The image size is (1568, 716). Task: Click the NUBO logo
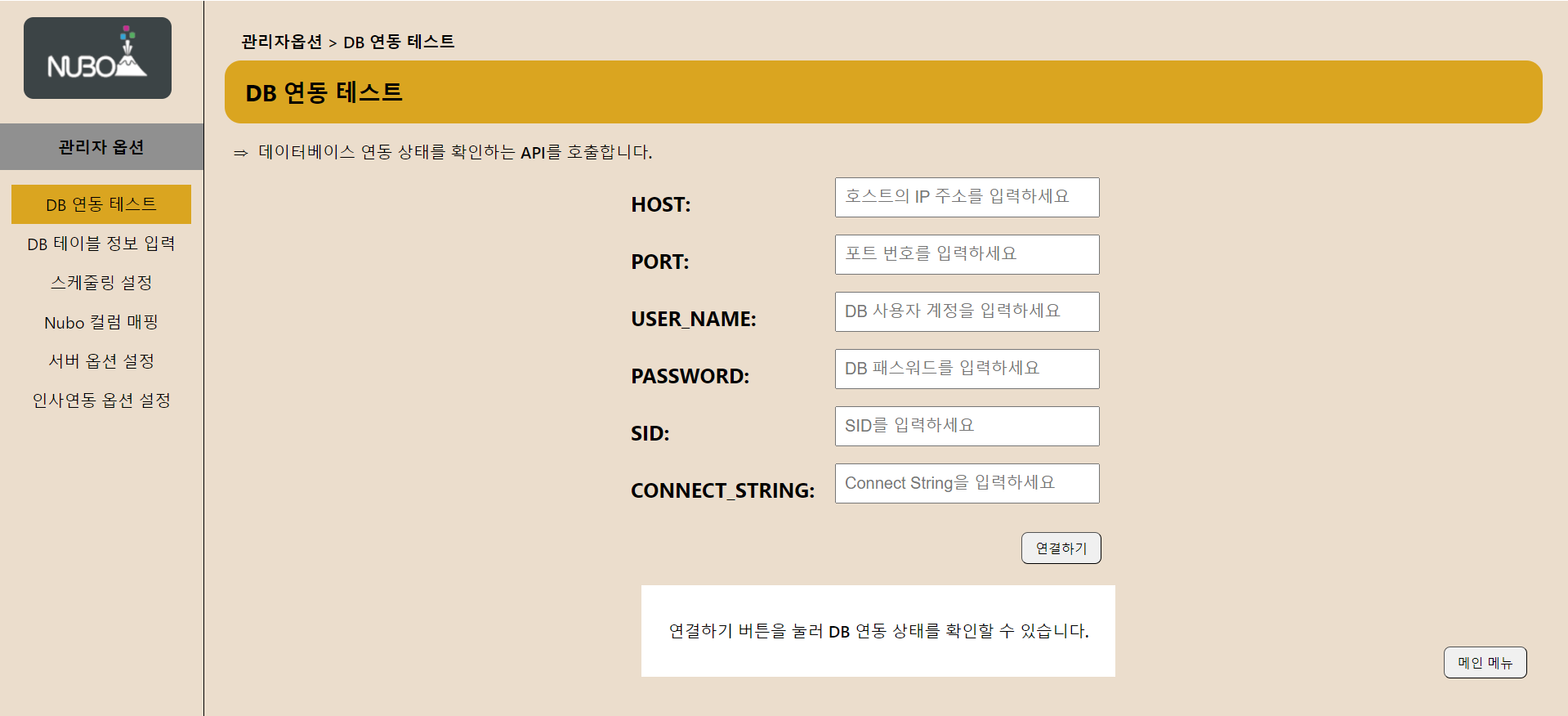tap(97, 58)
